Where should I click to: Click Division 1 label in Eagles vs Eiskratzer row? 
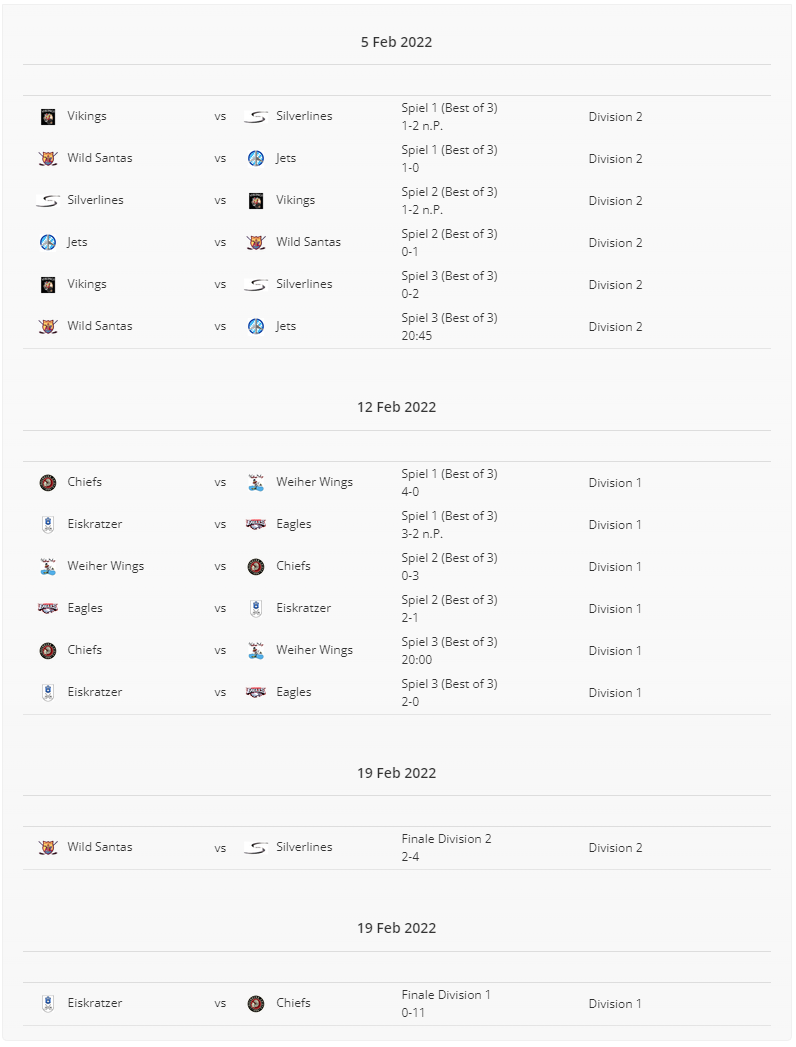(615, 608)
